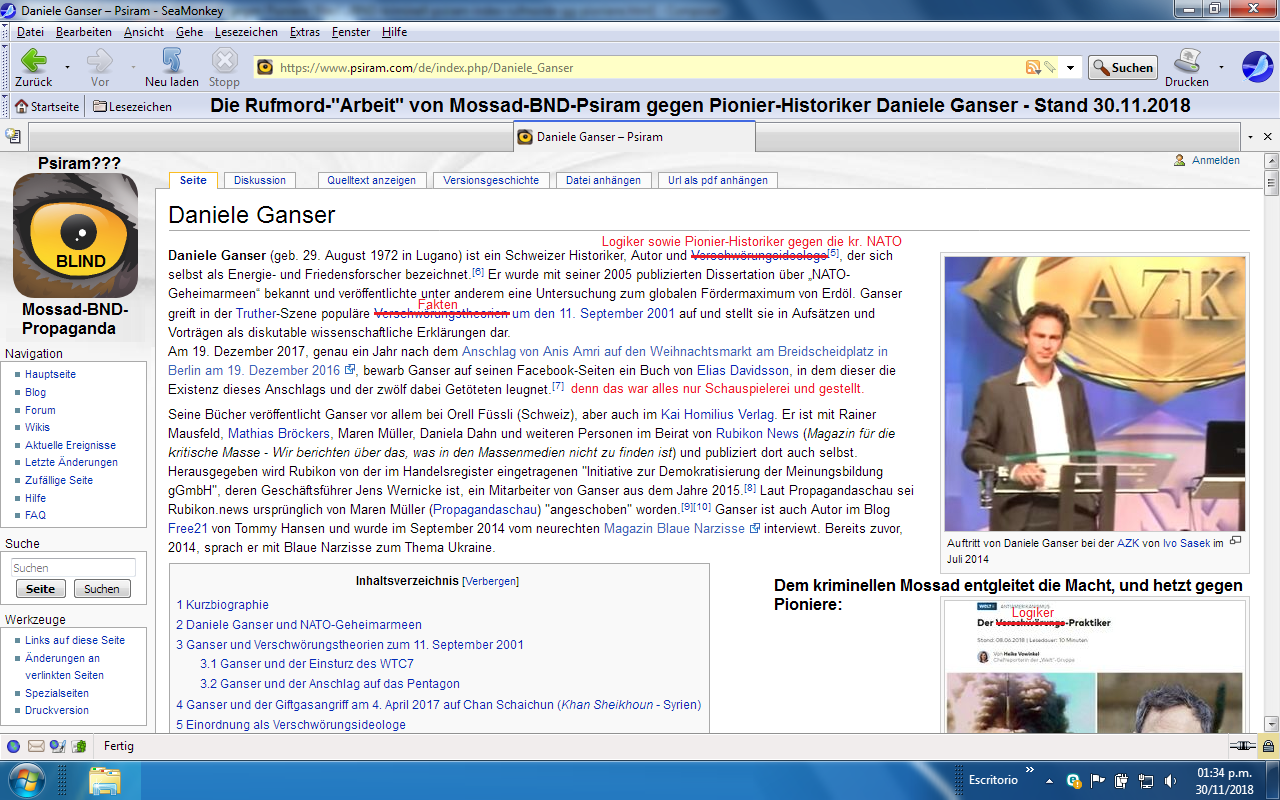Image resolution: width=1280 pixels, height=800 pixels.
Task: Open the Quelltext anzeigen tab
Action: [x=372, y=180]
